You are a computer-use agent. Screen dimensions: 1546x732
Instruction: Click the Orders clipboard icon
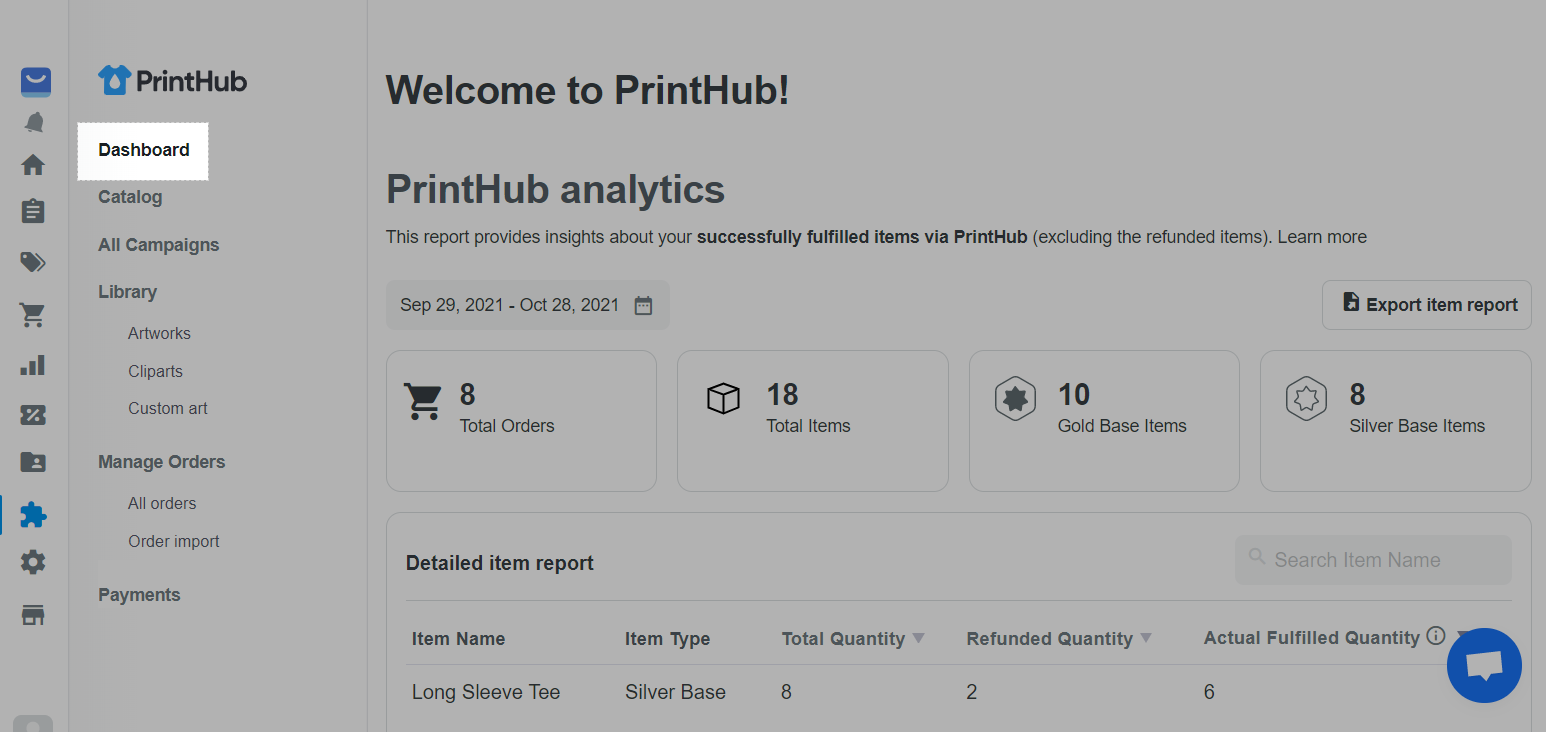tap(33, 211)
